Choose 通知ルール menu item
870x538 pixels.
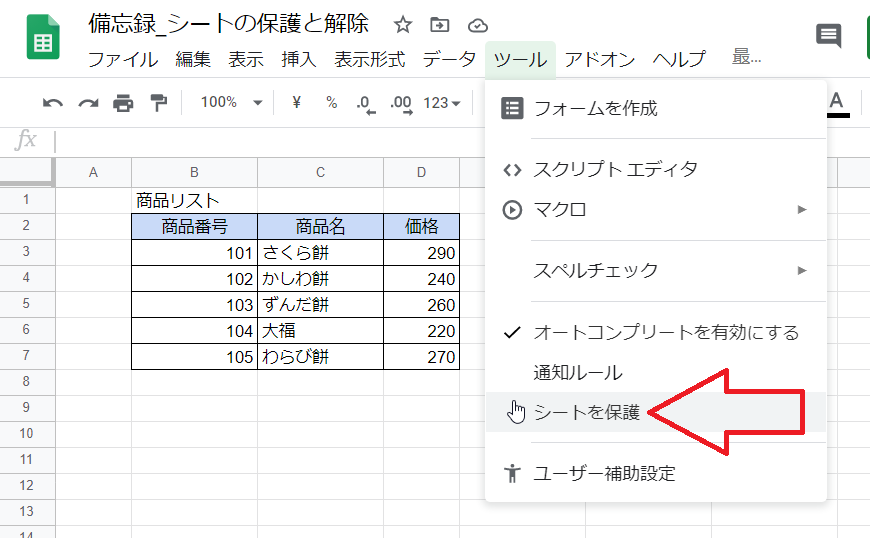655,373
